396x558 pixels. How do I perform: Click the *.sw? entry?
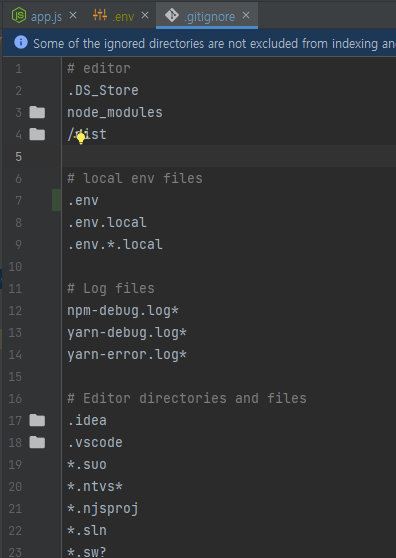coord(87,552)
